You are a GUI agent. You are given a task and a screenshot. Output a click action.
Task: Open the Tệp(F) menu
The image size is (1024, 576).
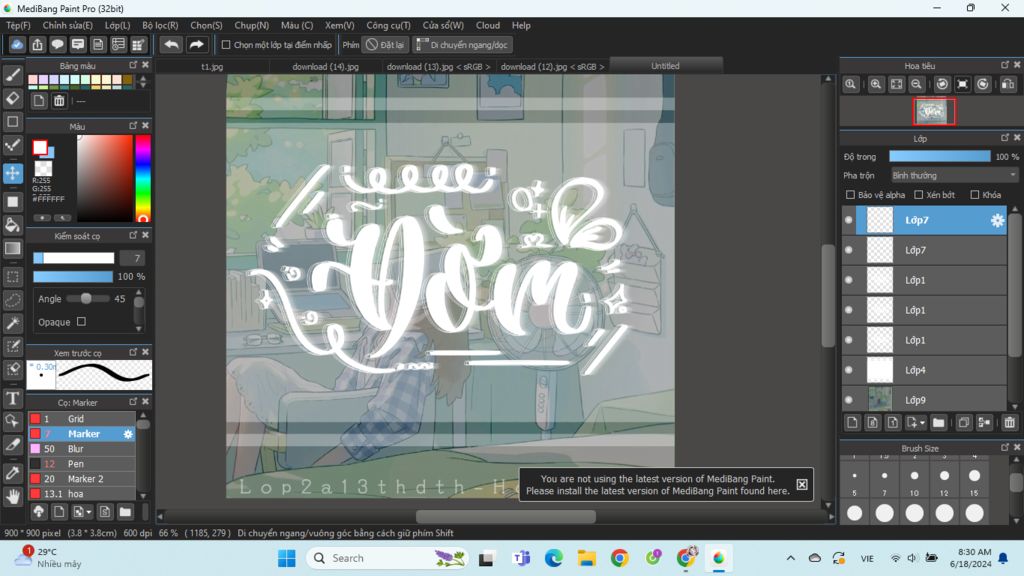(x=18, y=25)
